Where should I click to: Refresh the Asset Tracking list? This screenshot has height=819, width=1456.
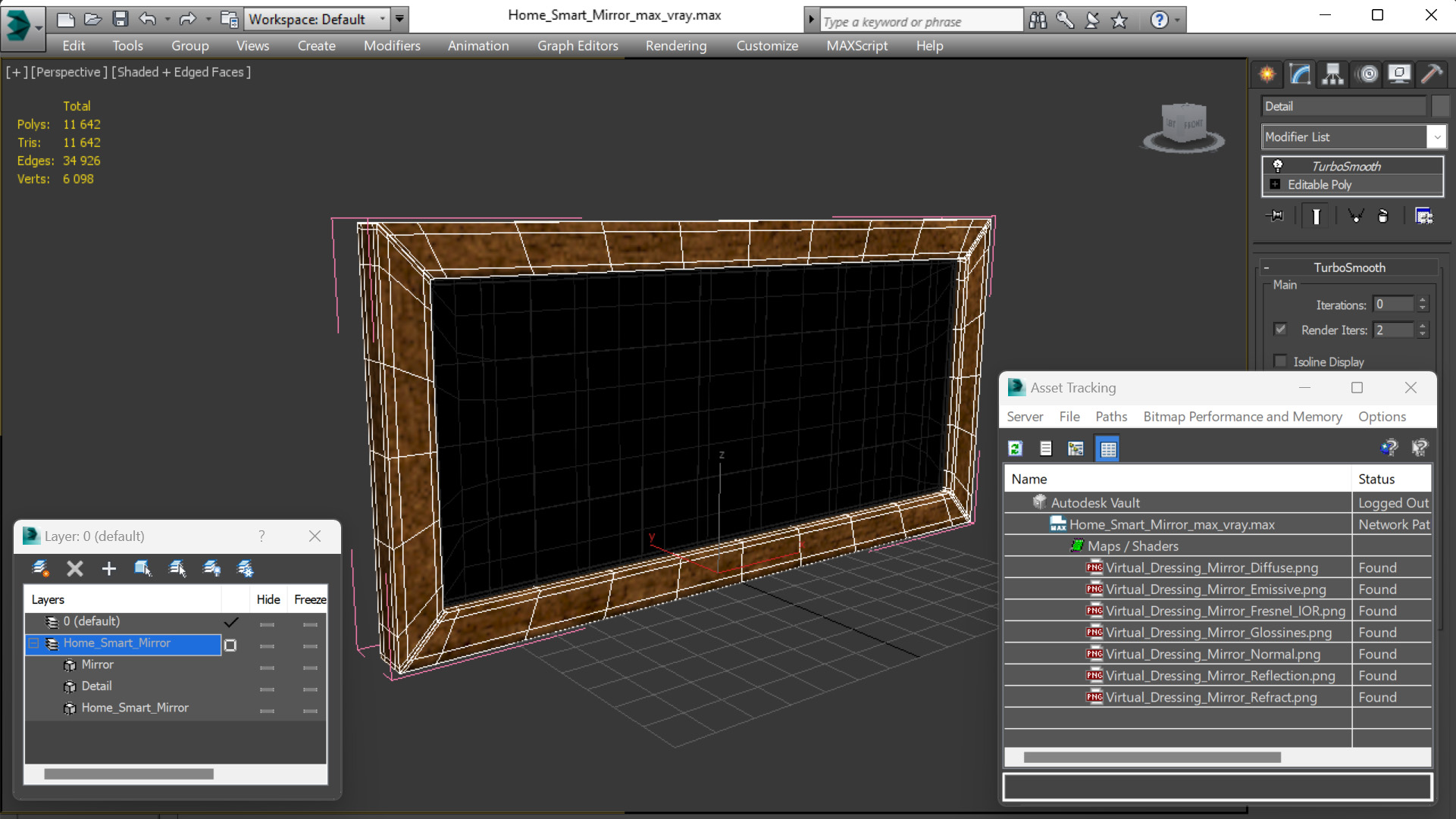tap(1016, 449)
